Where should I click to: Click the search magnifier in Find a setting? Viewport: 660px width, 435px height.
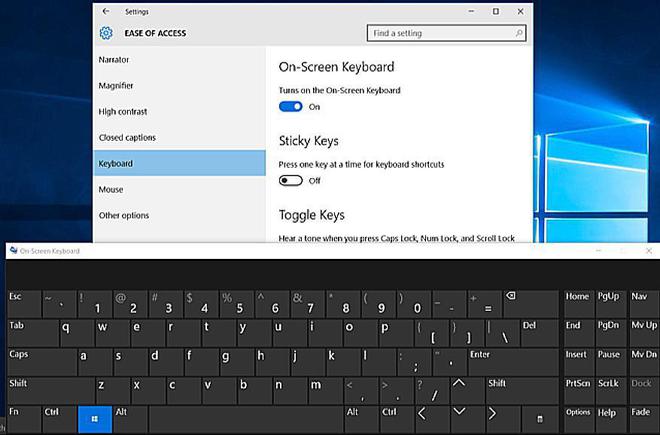519,33
